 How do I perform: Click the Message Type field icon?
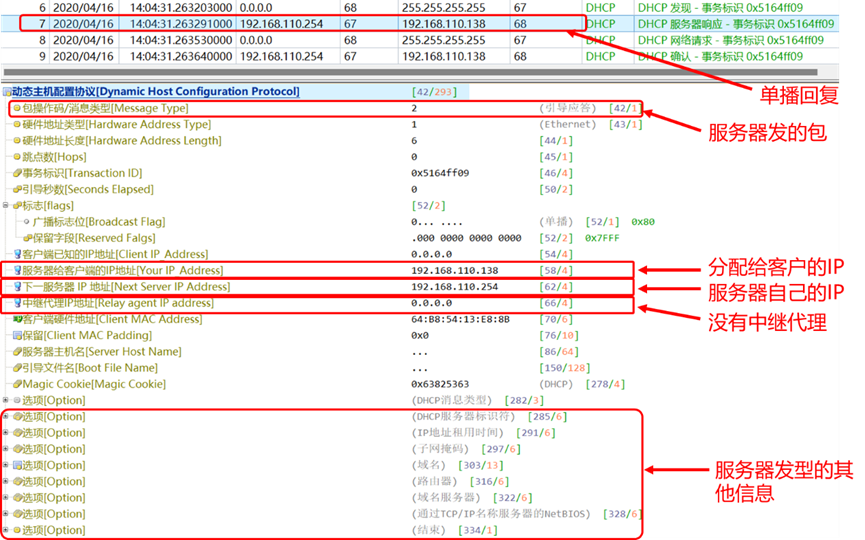(17, 108)
